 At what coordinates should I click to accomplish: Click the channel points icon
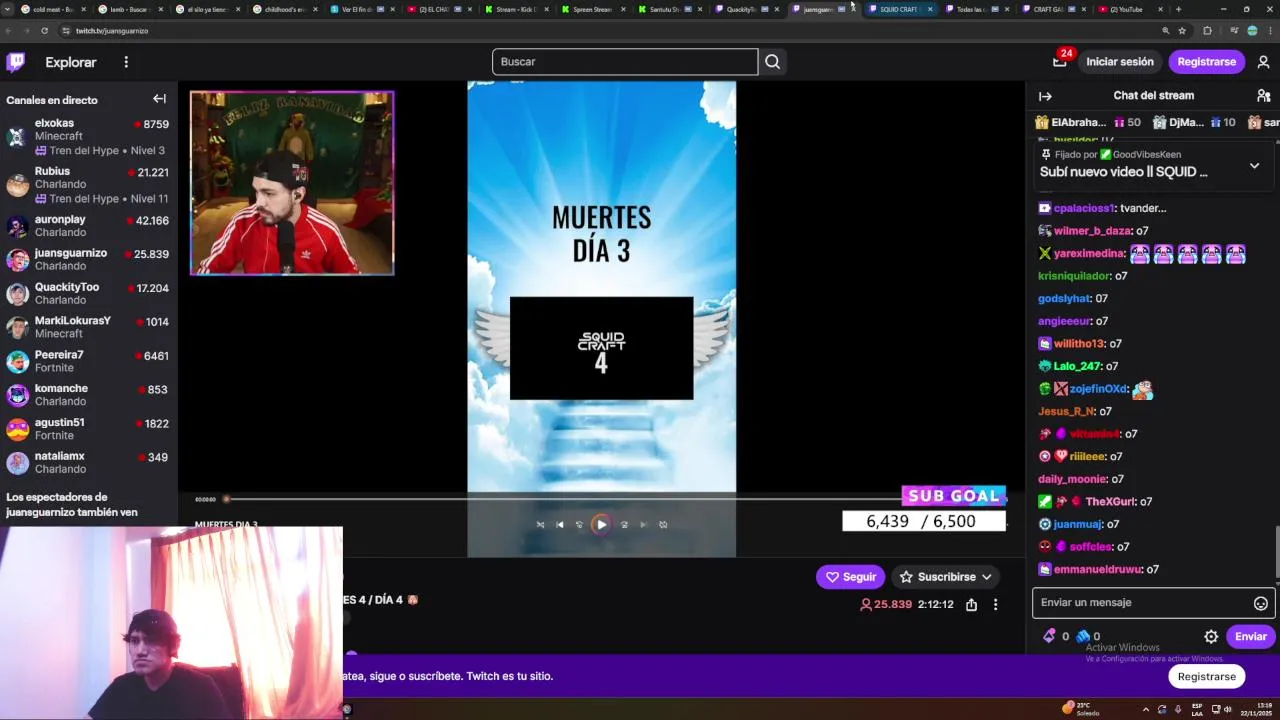pyautogui.click(x=1049, y=636)
